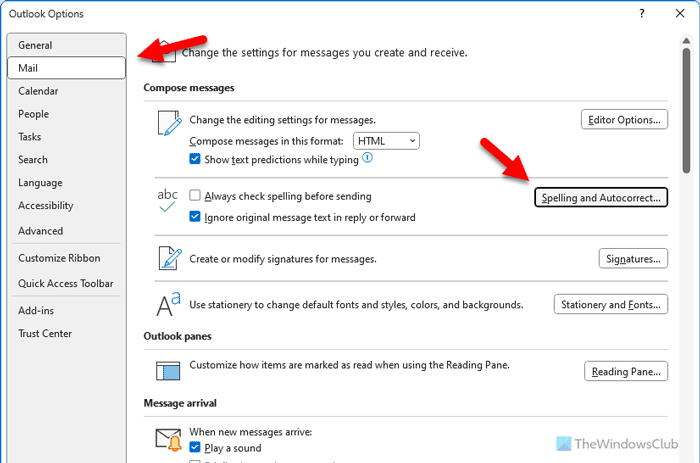The image size is (700, 463).
Task: Click the editing settings pencil icon
Action: 167,124
